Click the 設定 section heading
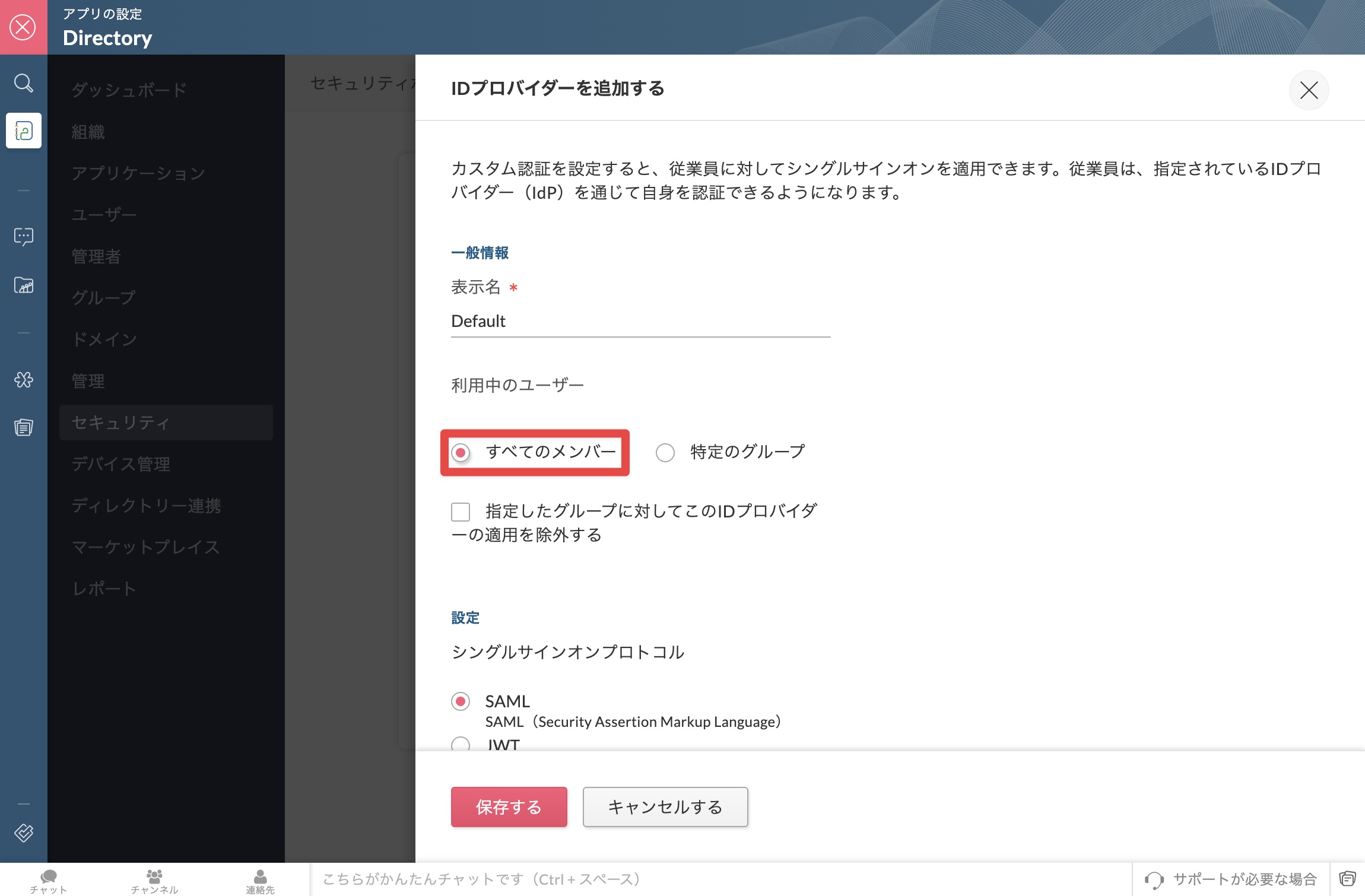This screenshot has height=896, width=1365. coord(465,618)
